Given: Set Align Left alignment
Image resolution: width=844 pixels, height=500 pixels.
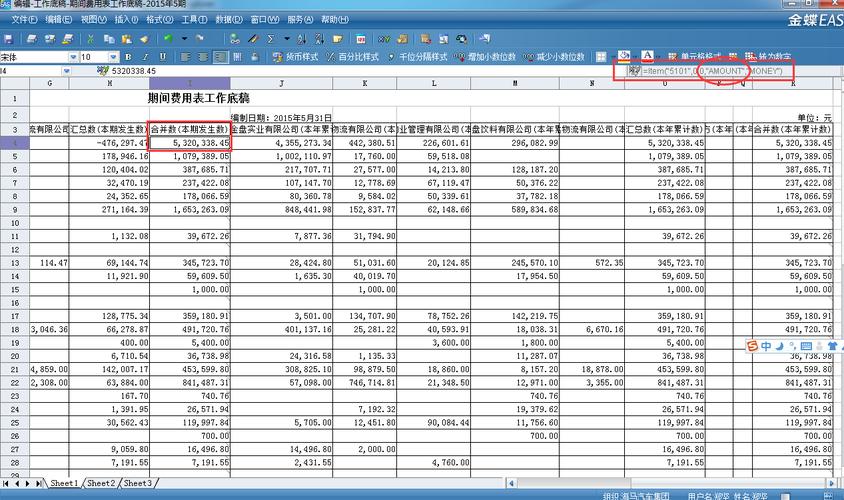Looking at the screenshot, I should click(x=186, y=57).
